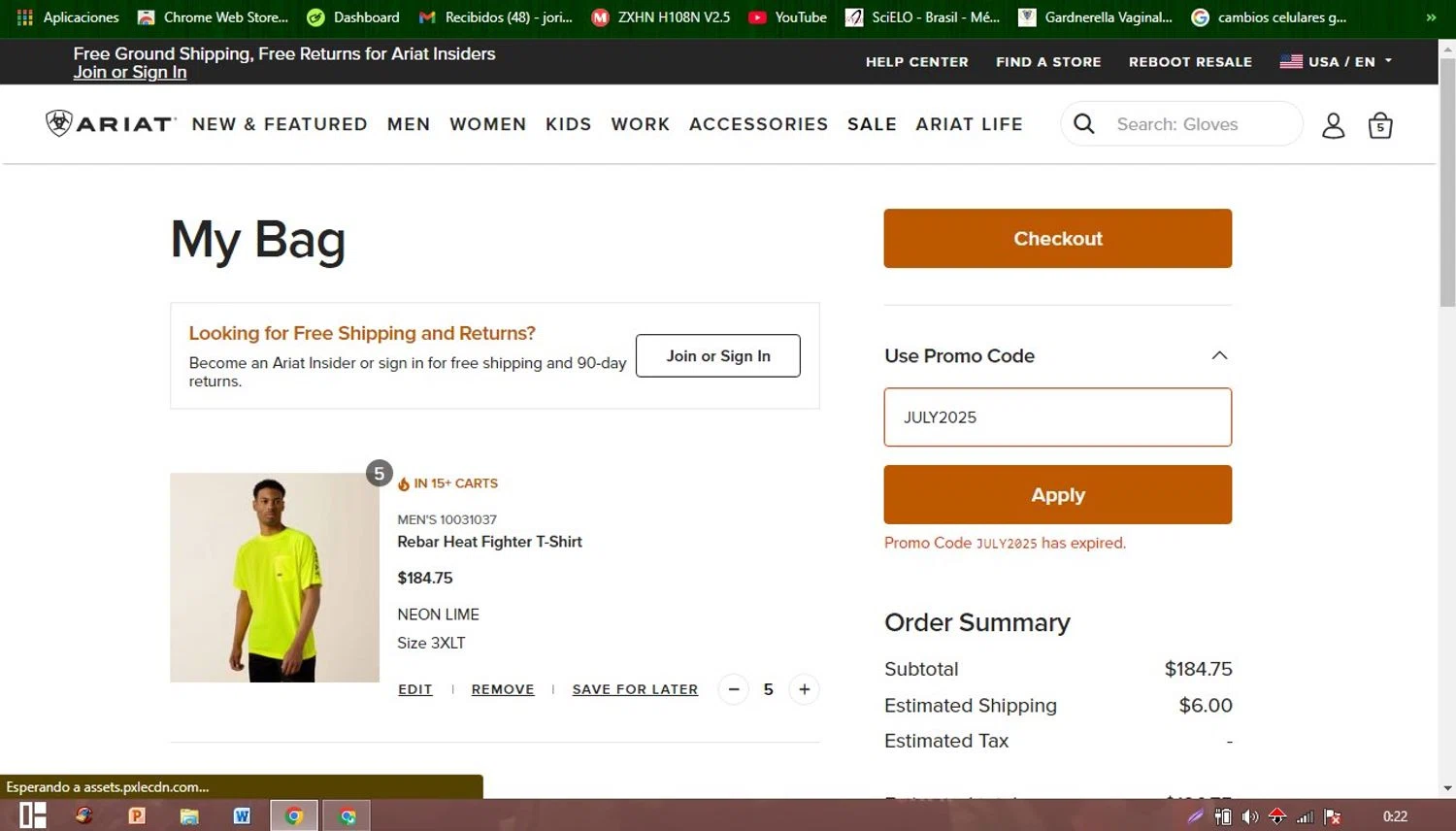
Task: Open the Dashboard bookmark
Action: tap(353, 17)
